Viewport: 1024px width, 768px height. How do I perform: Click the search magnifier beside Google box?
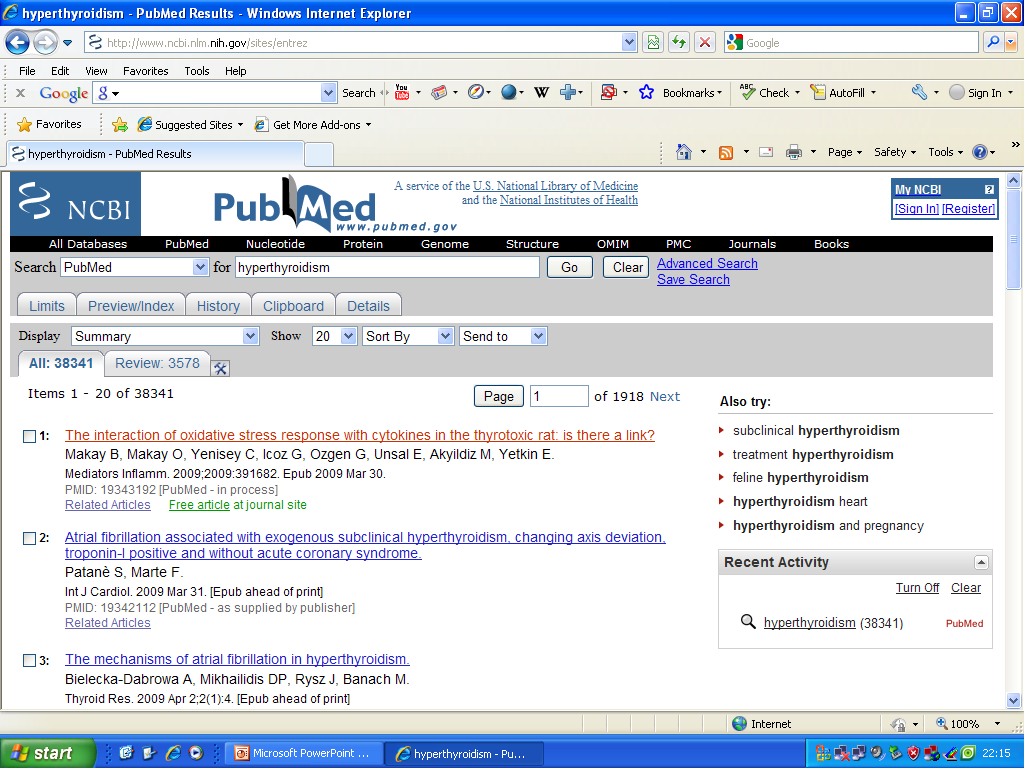(x=993, y=43)
